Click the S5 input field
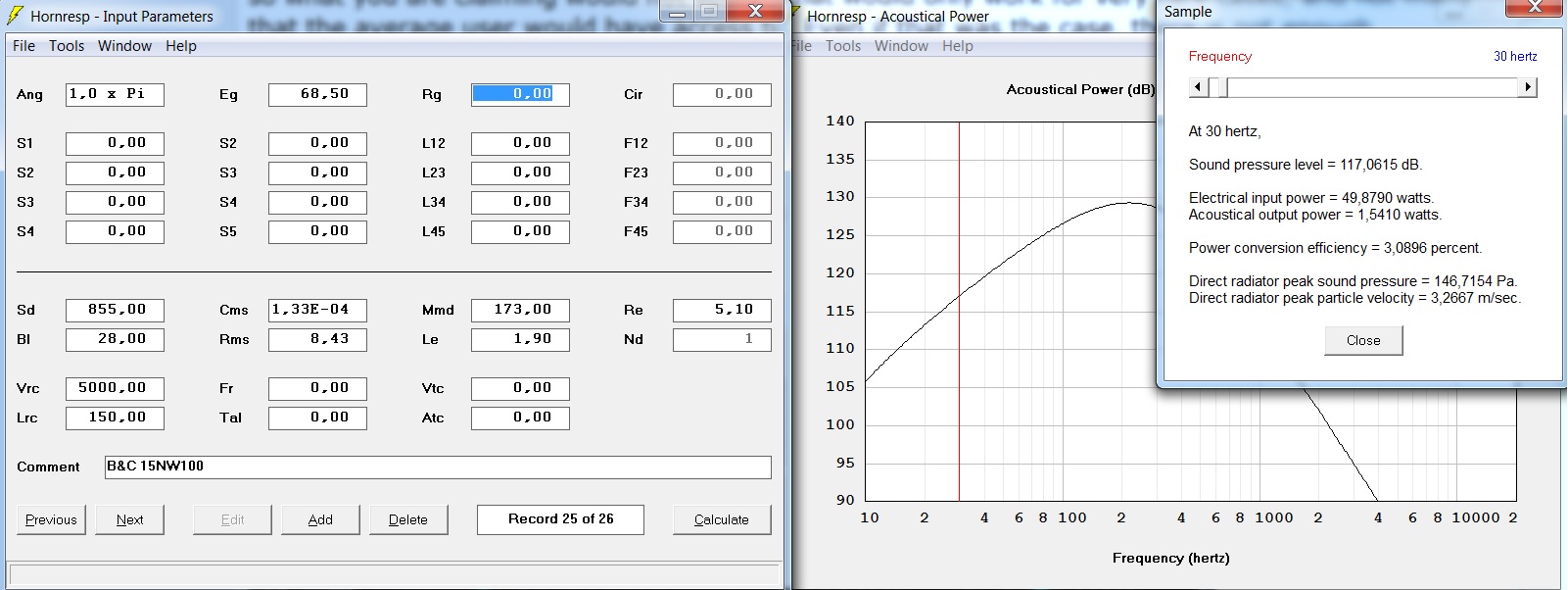Screen dimensions: 1568x590 click(317, 231)
